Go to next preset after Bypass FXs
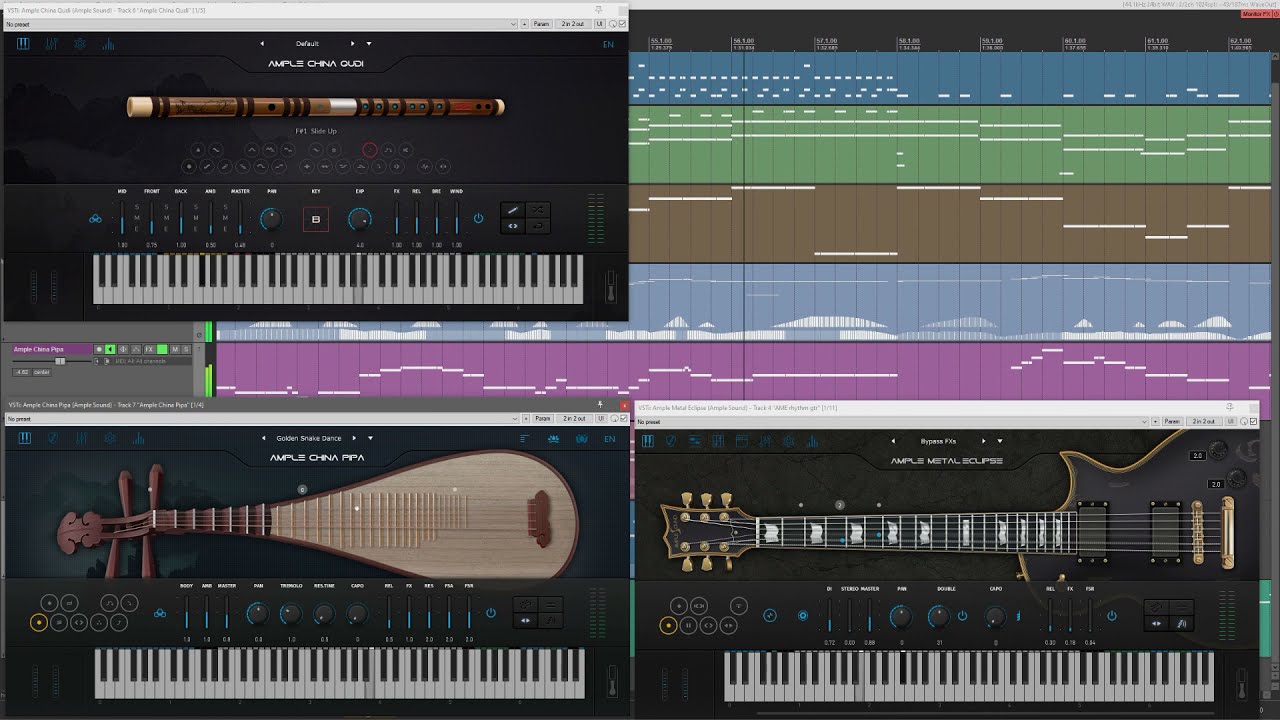The image size is (1280, 720). click(x=983, y=441)
